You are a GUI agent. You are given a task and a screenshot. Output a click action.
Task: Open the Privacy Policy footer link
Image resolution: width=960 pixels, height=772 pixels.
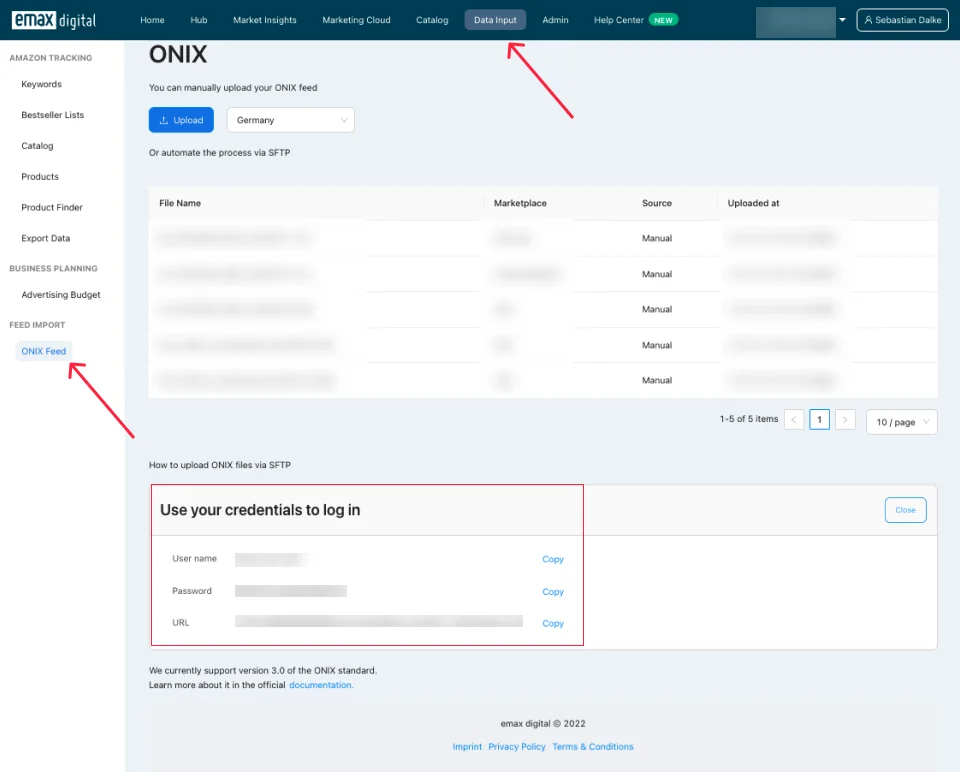point(517,747)
